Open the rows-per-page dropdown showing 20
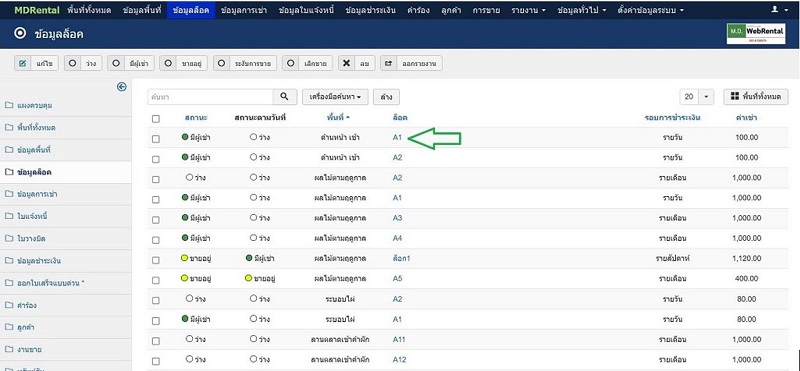This screenshot has width=800, height=371. (696, 96)
